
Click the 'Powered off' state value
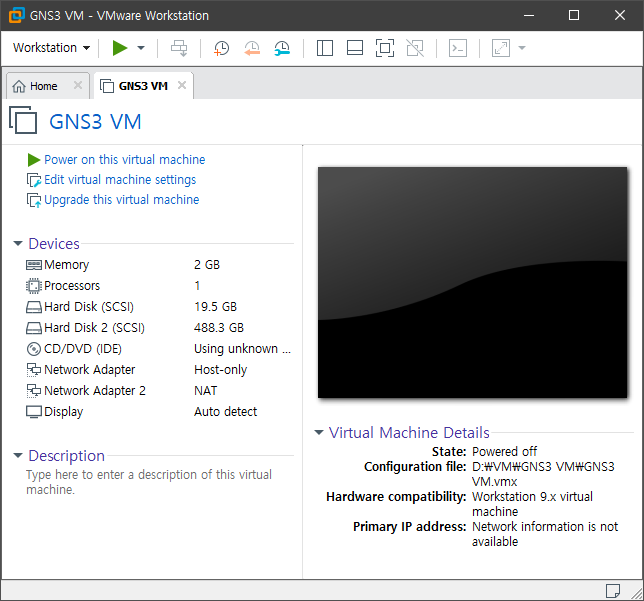[x=504, y=451]
